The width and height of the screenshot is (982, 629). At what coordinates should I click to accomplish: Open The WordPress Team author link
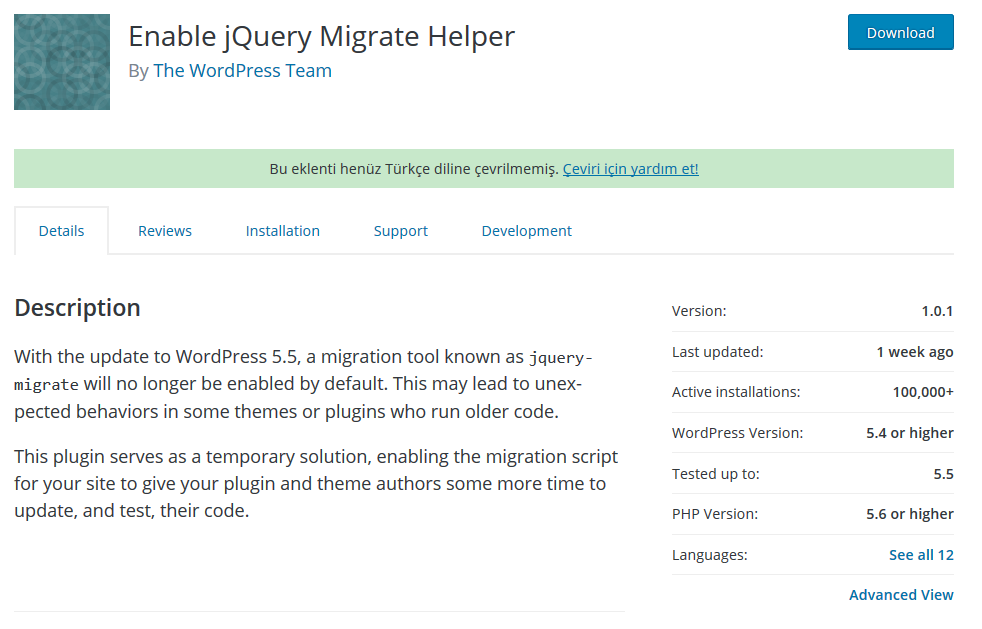tap(242, 71)
